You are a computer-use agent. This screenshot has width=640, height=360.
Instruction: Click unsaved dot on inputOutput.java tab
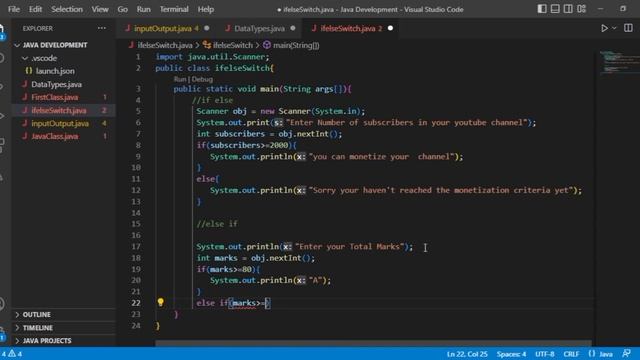(x=207, y=28)
